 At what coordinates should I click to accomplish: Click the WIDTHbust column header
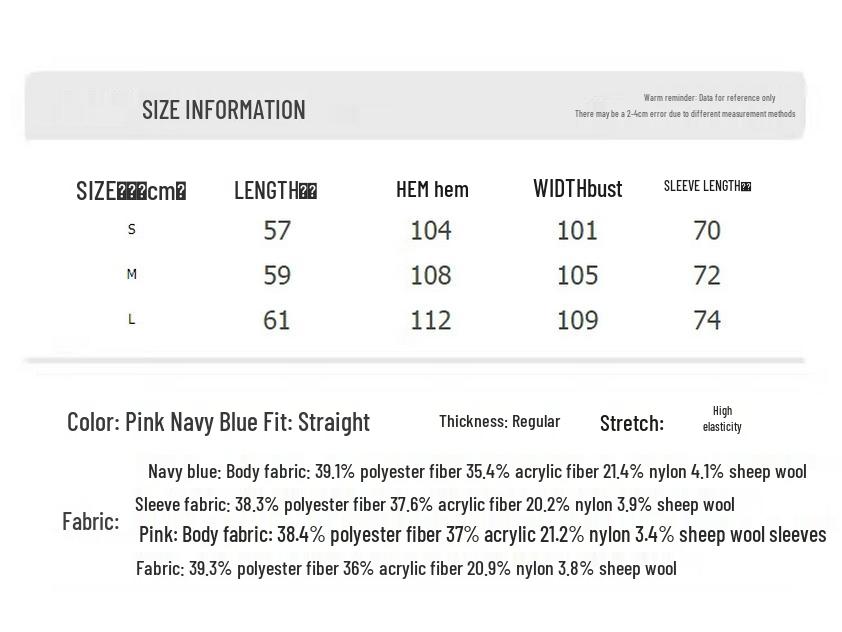coord(577,189)
